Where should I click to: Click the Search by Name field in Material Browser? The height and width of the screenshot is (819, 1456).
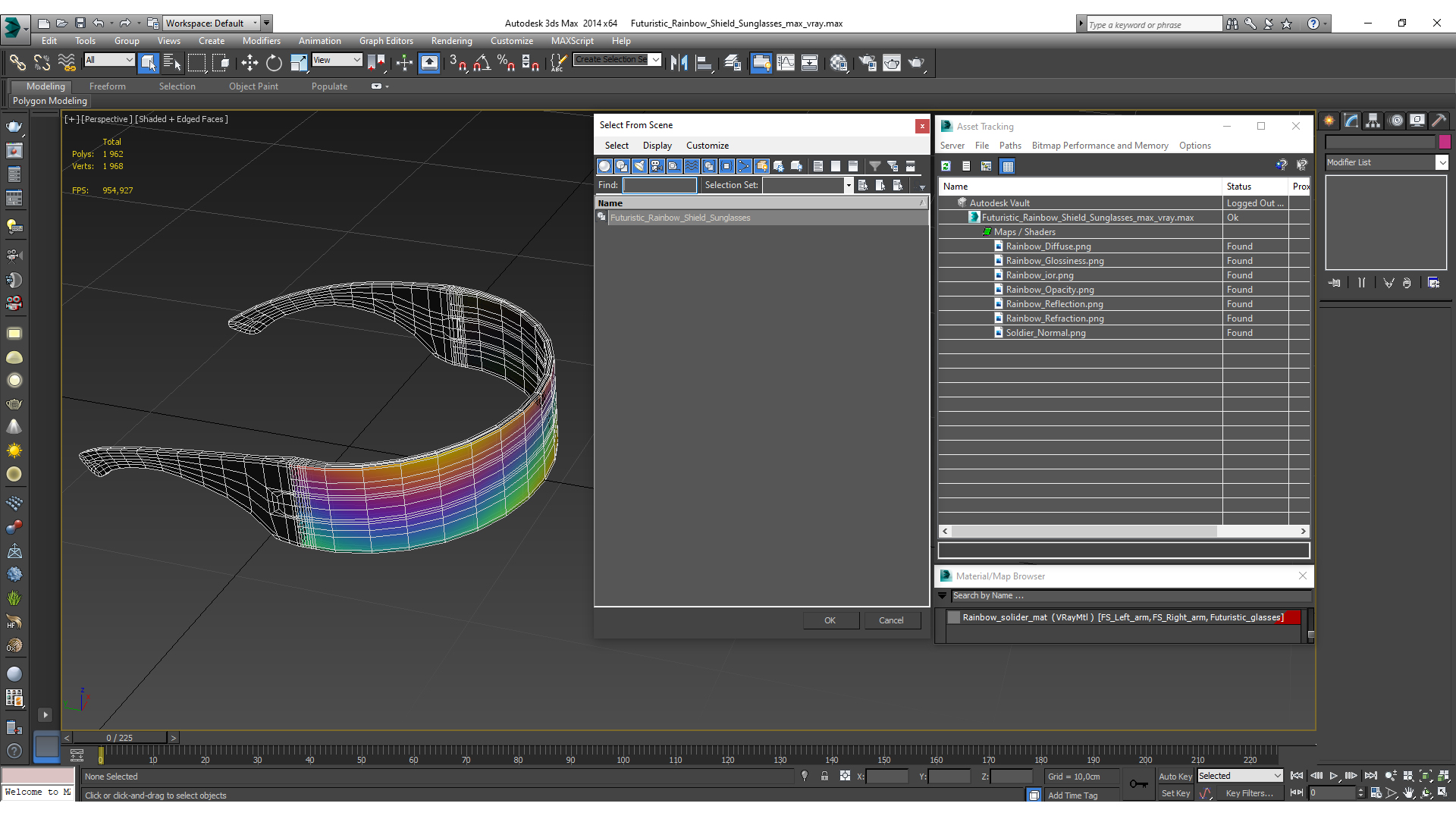1131,596
